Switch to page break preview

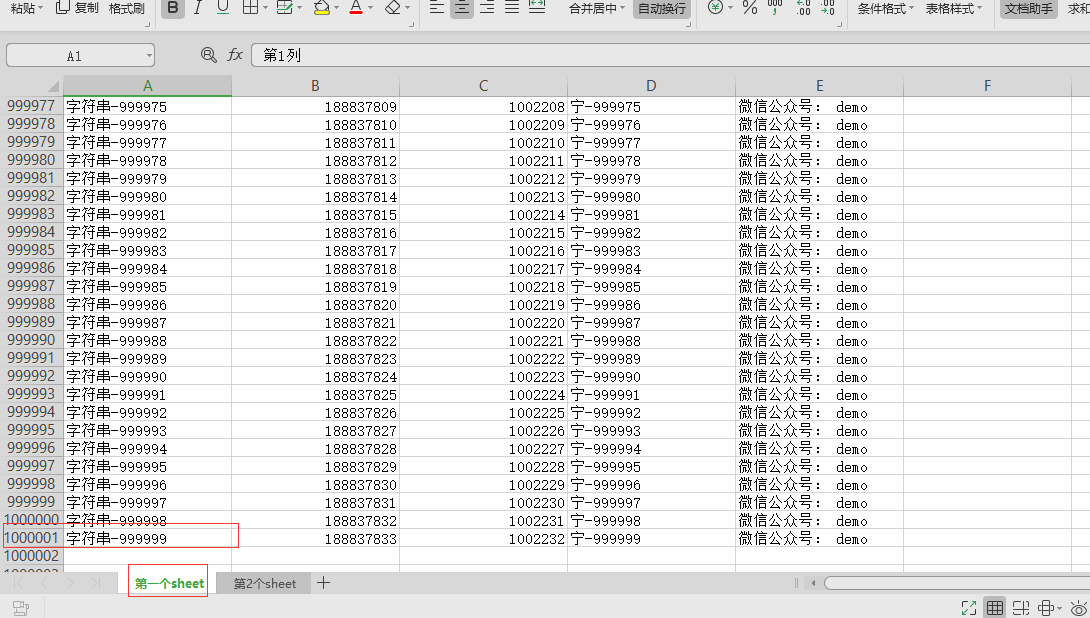tap(1020, 608)
